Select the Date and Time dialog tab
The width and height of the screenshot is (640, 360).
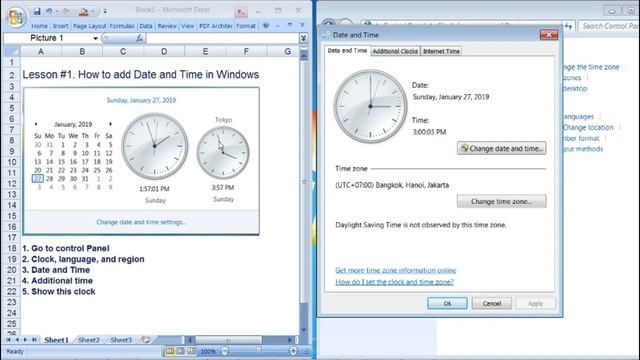point(347,51)
